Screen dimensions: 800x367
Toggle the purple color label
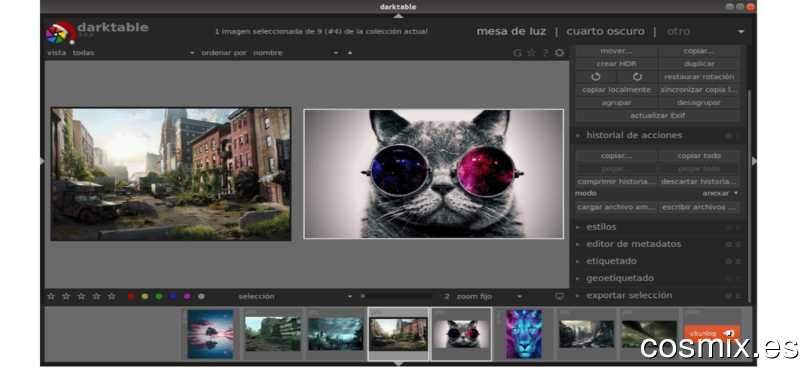click(187, 297)
